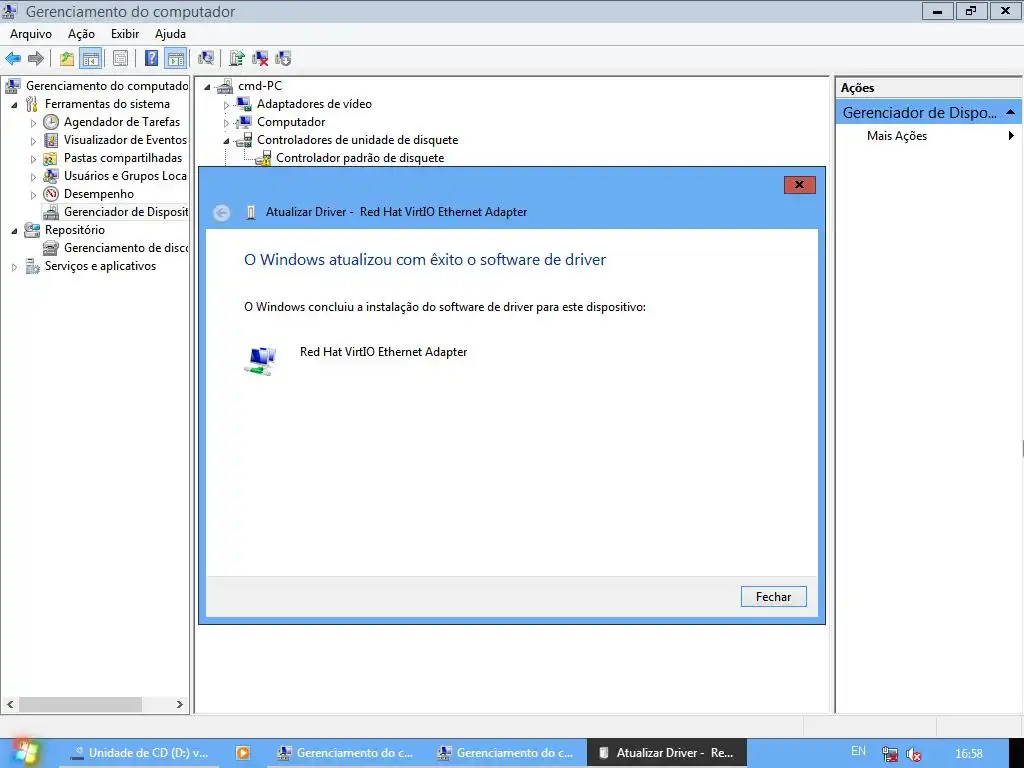
Task: Select the Ferramentas do sistema label
Action: 107,104
